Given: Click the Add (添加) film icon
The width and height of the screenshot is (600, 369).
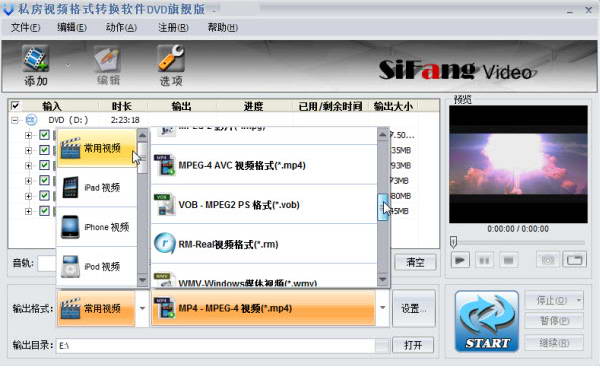Looking at the screenshot, I should coord(35,58).
